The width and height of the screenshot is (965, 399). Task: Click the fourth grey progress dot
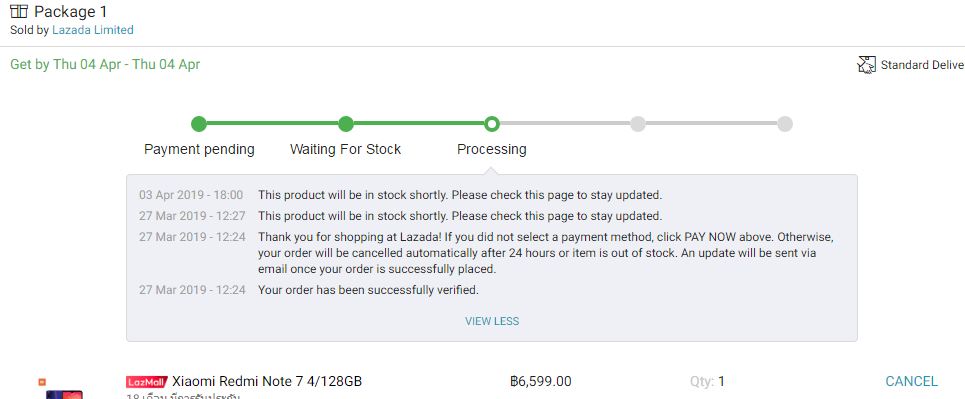click(x=638, y=124)
